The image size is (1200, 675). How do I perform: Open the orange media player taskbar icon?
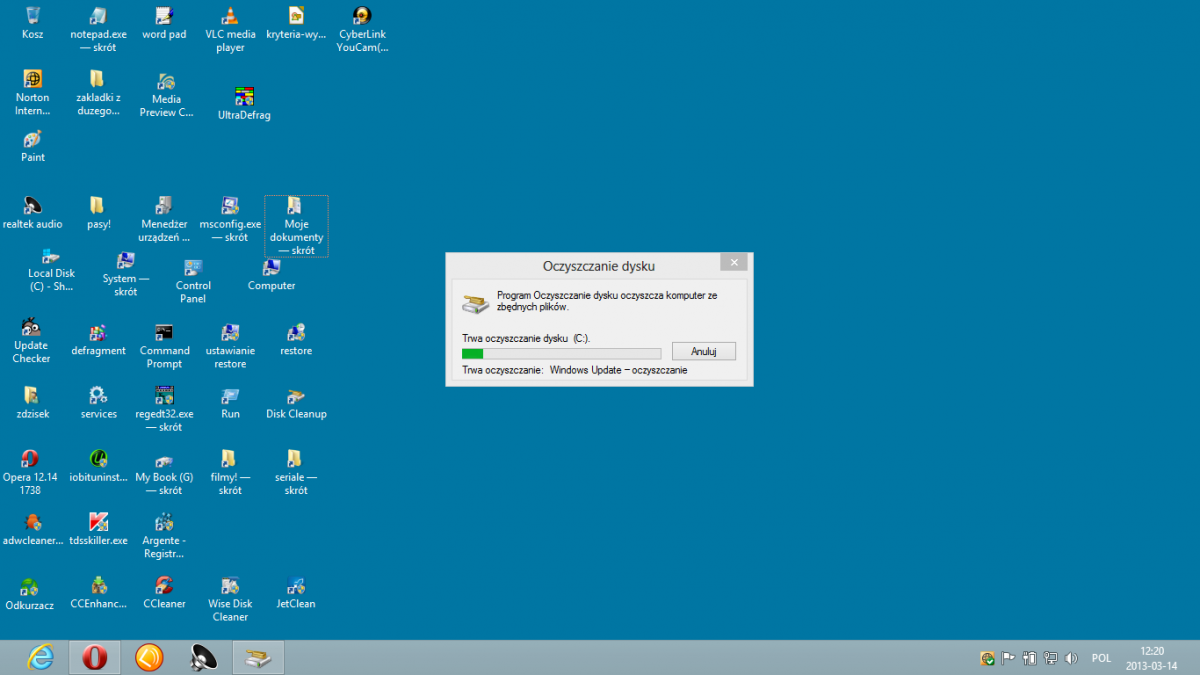coord(149,658)
